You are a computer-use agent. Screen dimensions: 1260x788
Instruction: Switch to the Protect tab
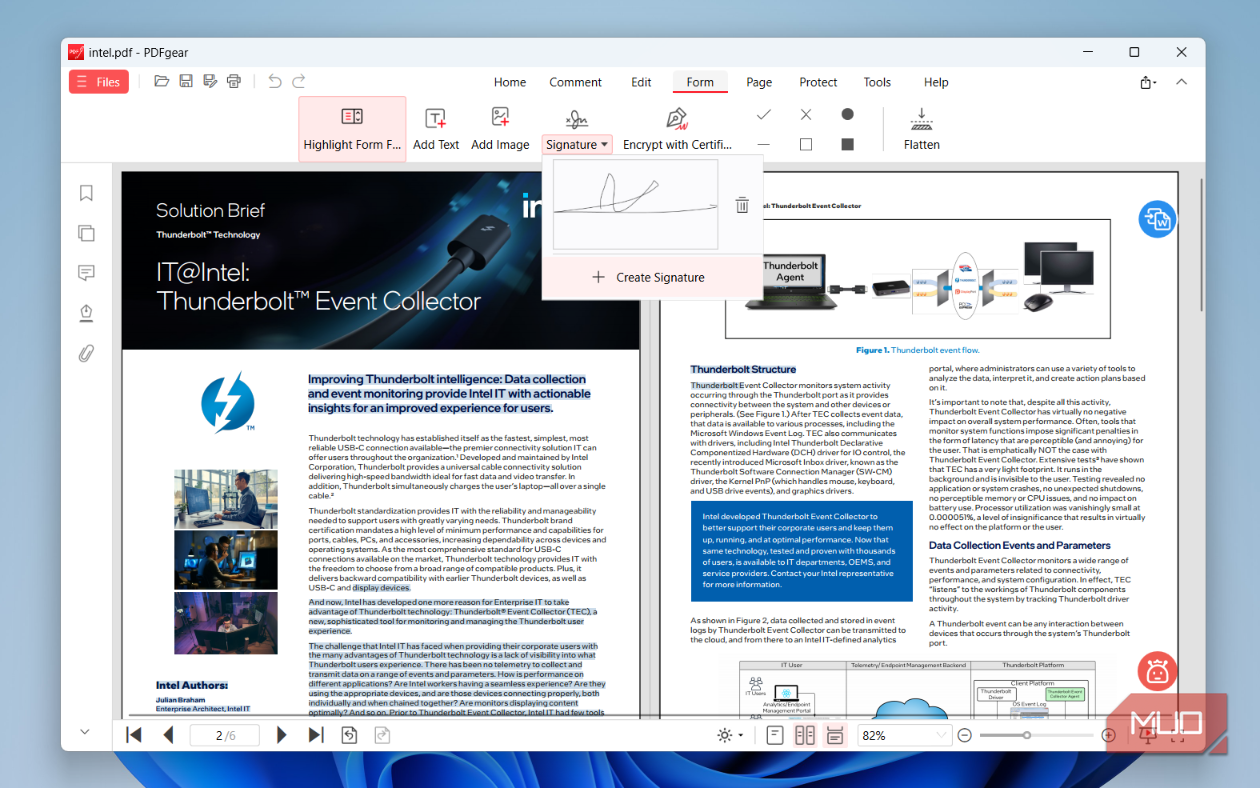click(x=818, y=82)
